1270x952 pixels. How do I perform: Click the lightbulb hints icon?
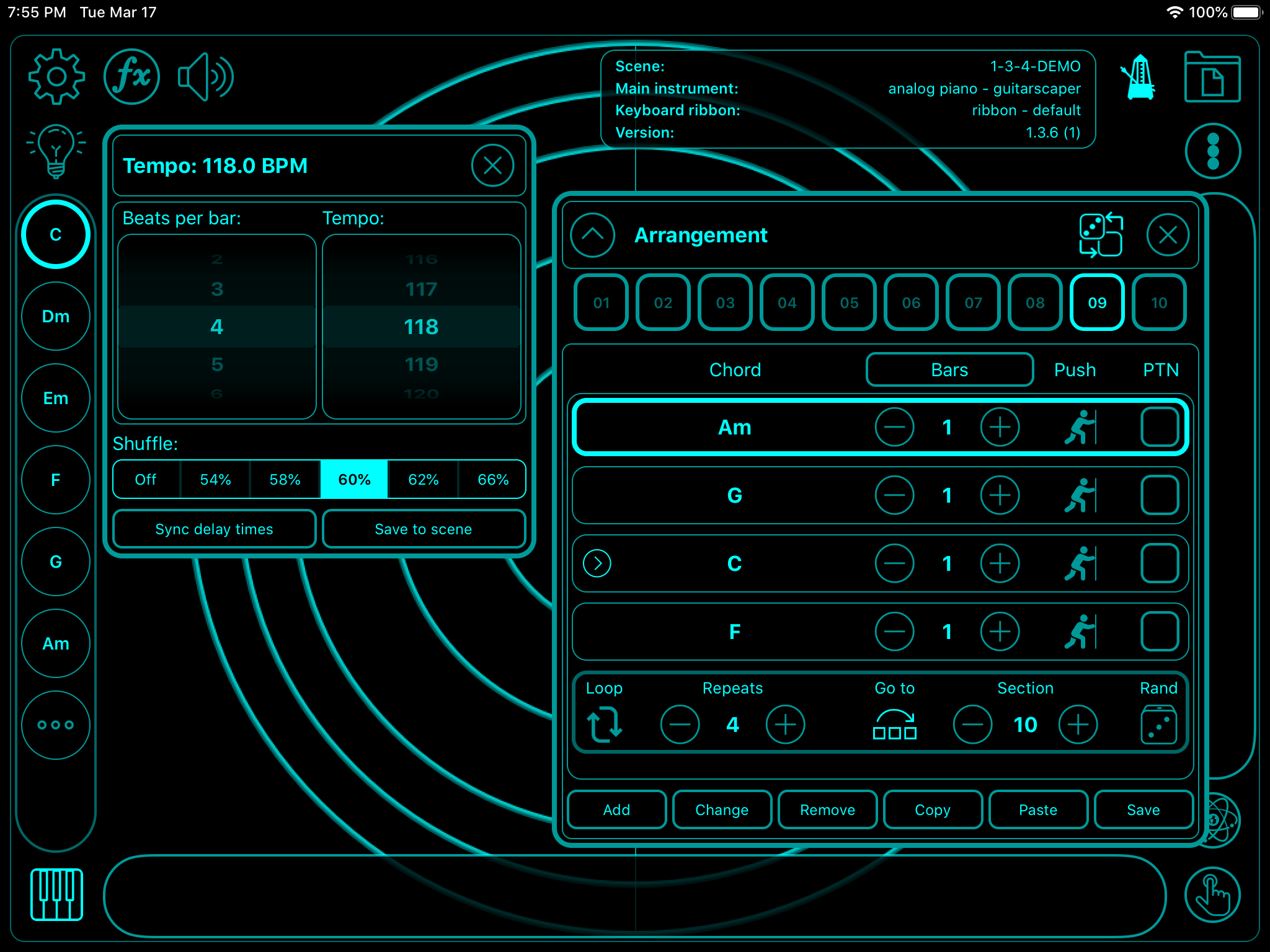click(x=56, y=151)
